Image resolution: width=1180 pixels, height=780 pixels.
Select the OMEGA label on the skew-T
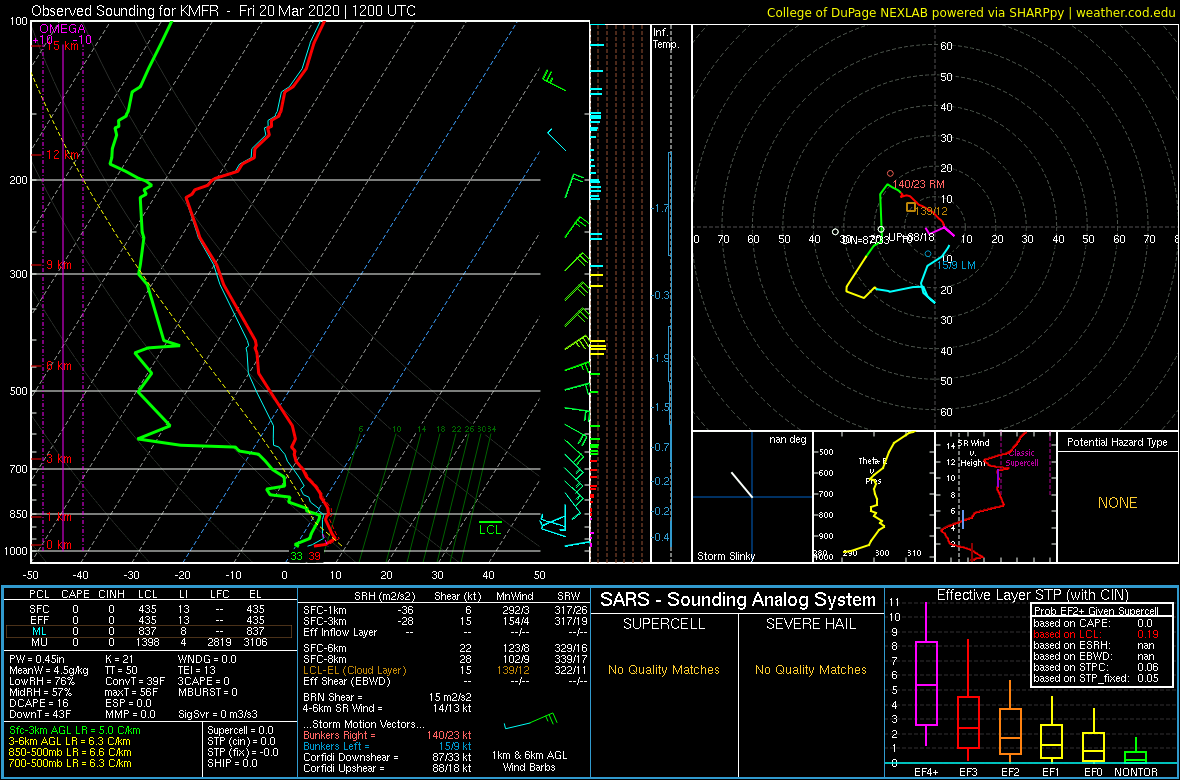coord(62,29)
